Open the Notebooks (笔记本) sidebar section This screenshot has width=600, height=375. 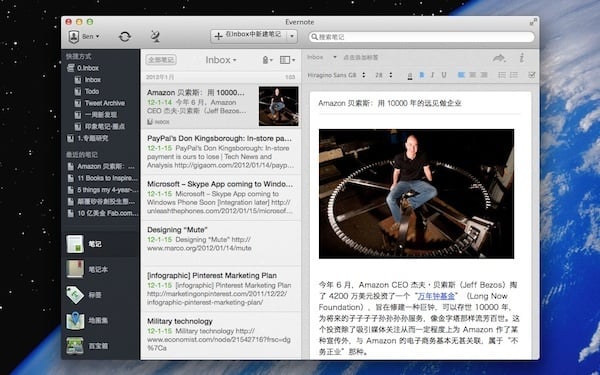point(101,269)
